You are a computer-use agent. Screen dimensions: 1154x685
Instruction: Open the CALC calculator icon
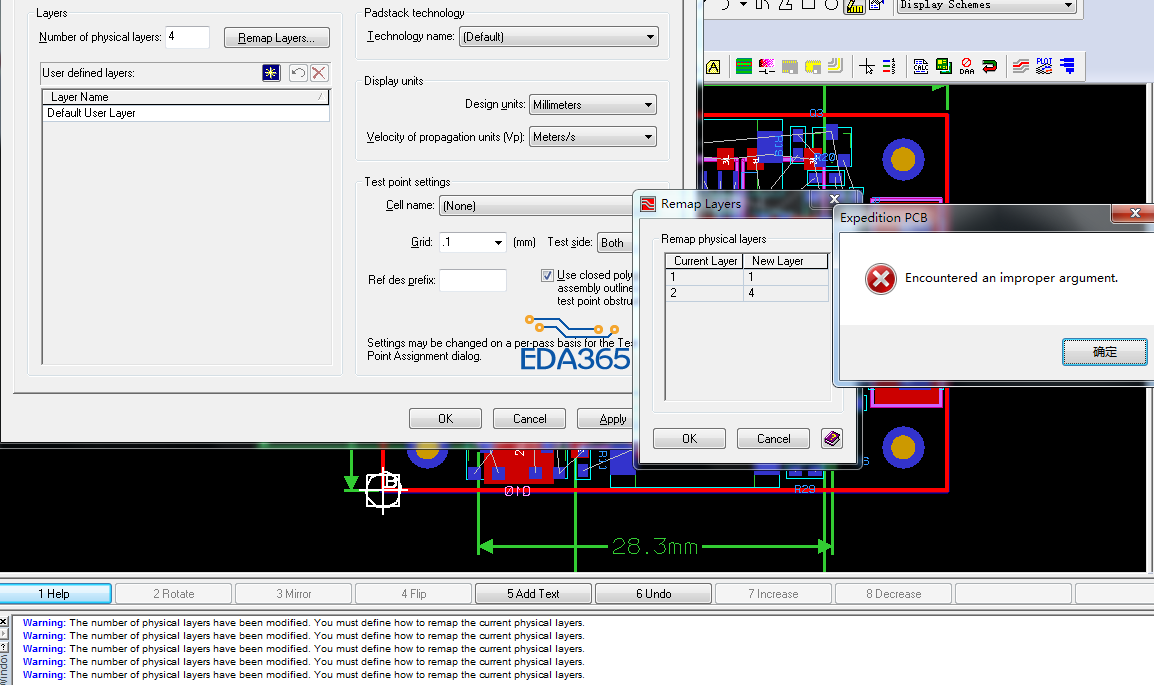[x=921, y=67]
